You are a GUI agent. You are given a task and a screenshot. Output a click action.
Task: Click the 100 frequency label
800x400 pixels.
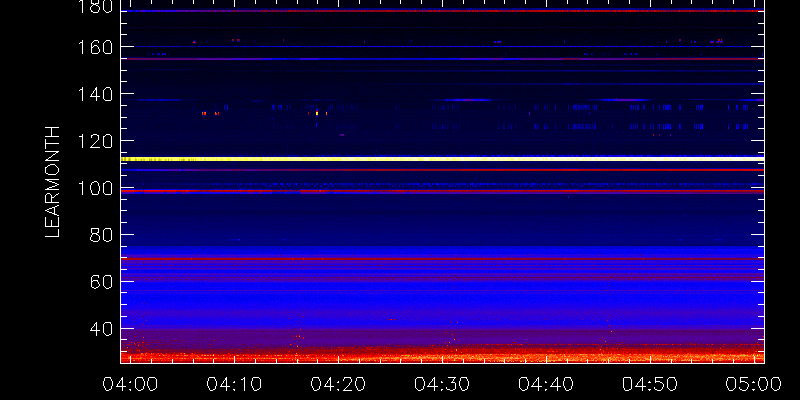click(95, 188)
